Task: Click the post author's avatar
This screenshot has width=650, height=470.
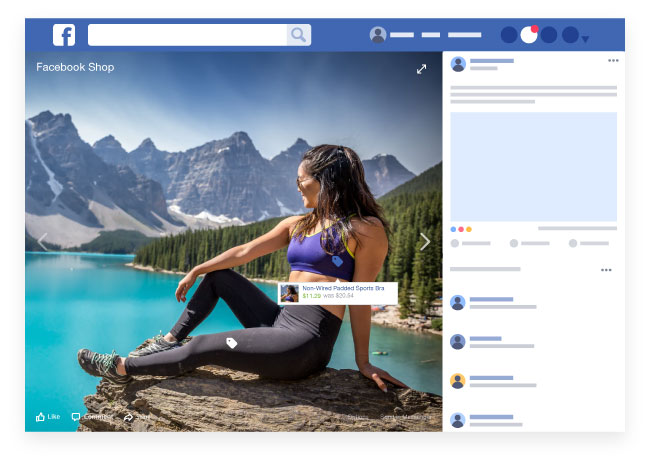Action: [x=458, y=64]
